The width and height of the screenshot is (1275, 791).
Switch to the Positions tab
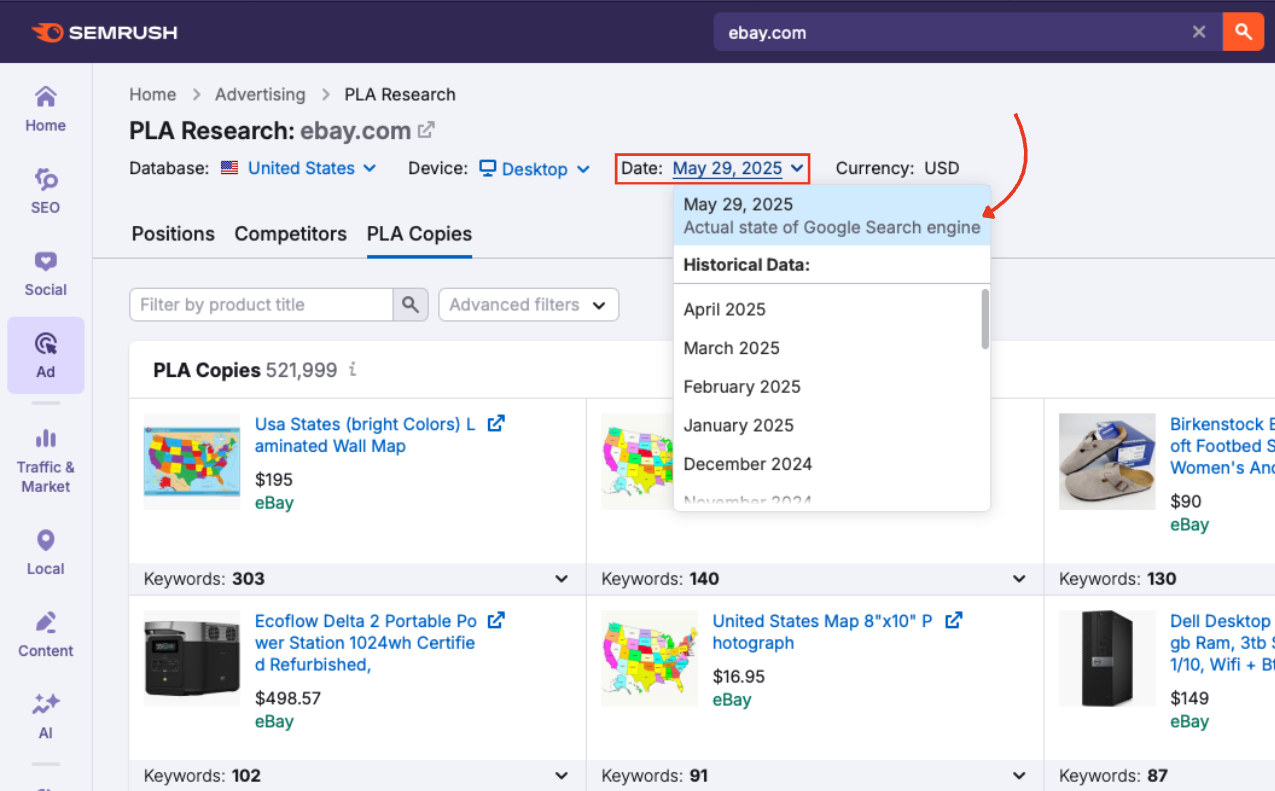pyautogui.click(x=172, y=234)
